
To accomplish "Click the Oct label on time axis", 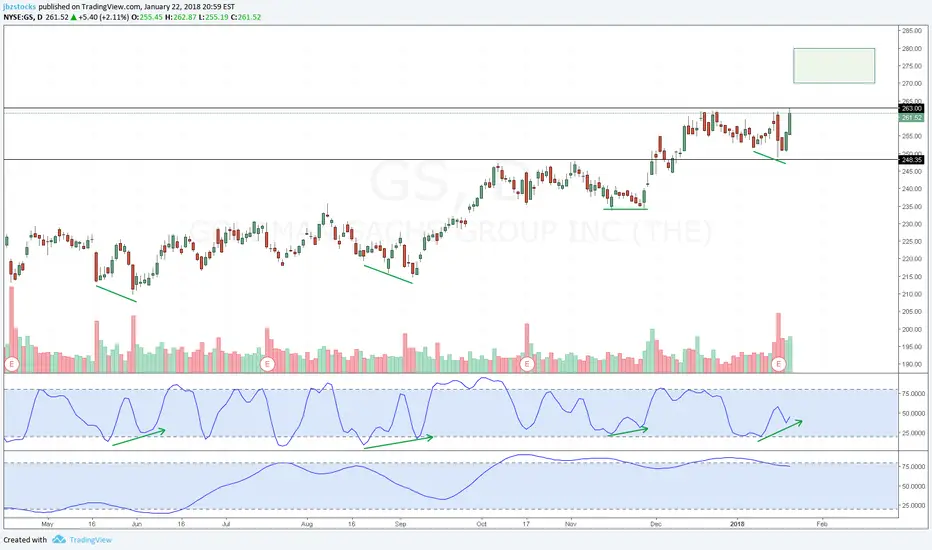I will click(481, 524).
